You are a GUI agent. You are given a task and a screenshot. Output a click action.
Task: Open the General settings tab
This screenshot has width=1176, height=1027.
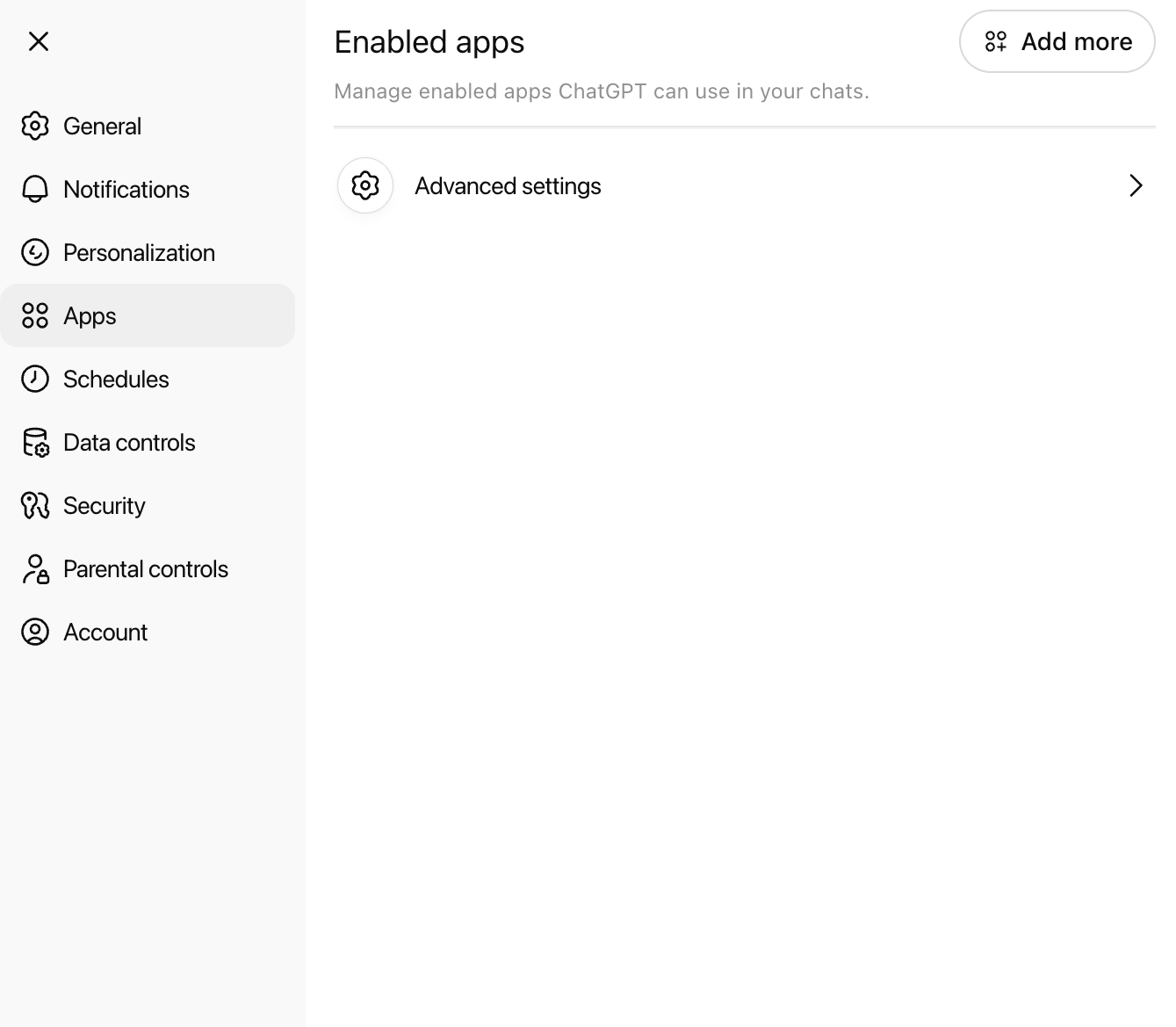click(102, 127)
